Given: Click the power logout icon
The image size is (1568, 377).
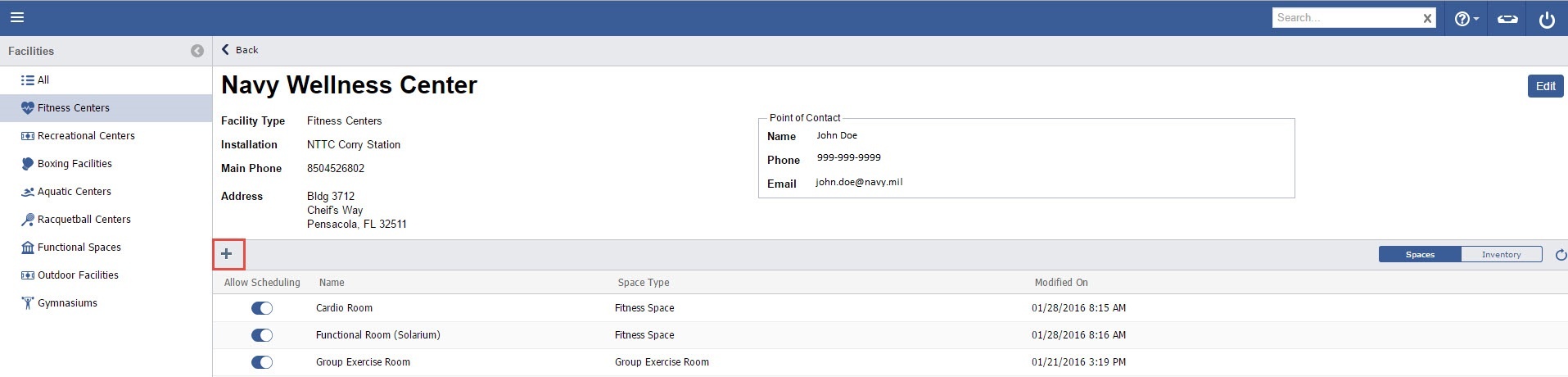Looking at the screenshot, I should coord(1546,19).
